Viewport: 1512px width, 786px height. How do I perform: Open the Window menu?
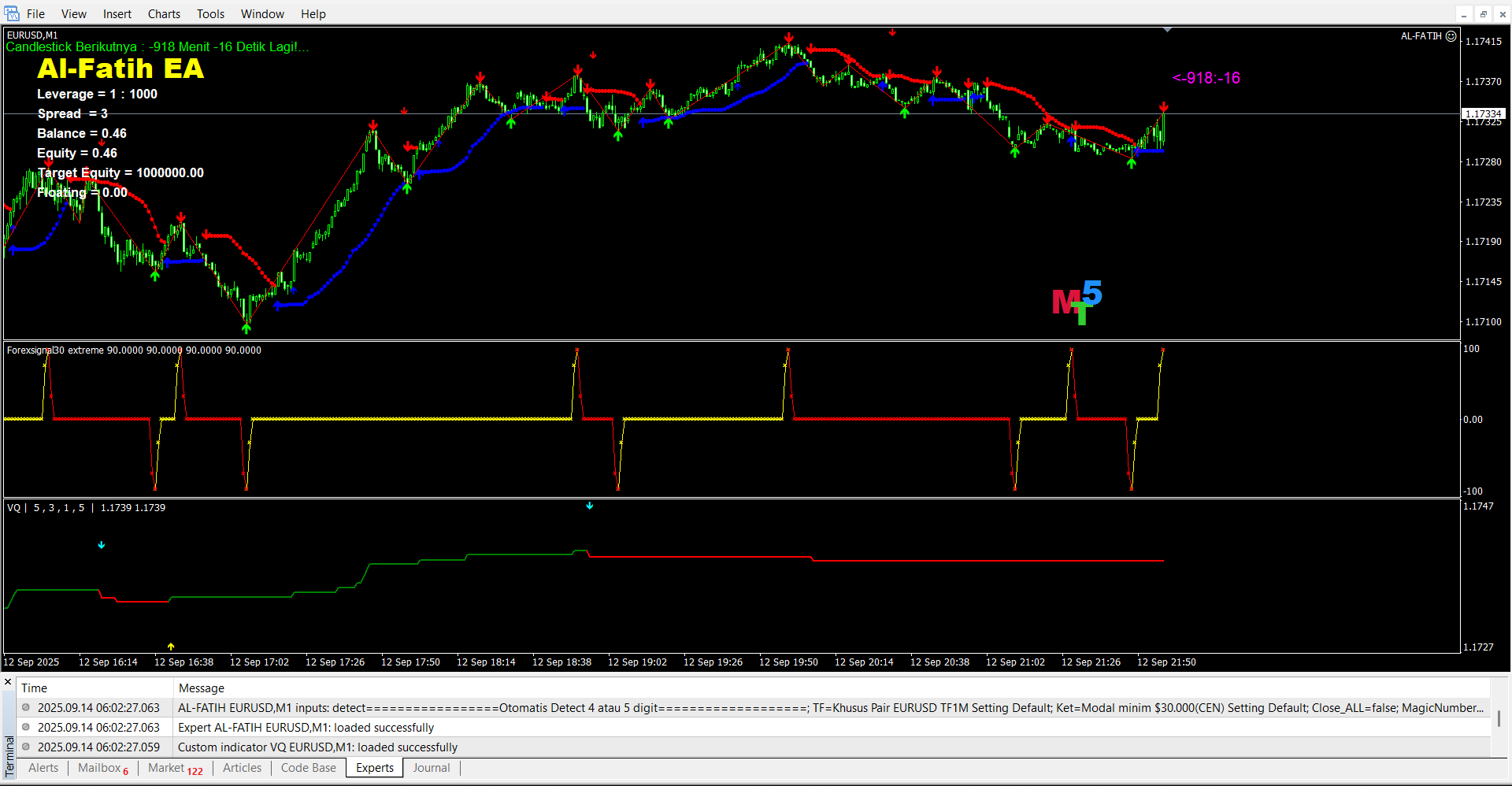click(262, 14)
